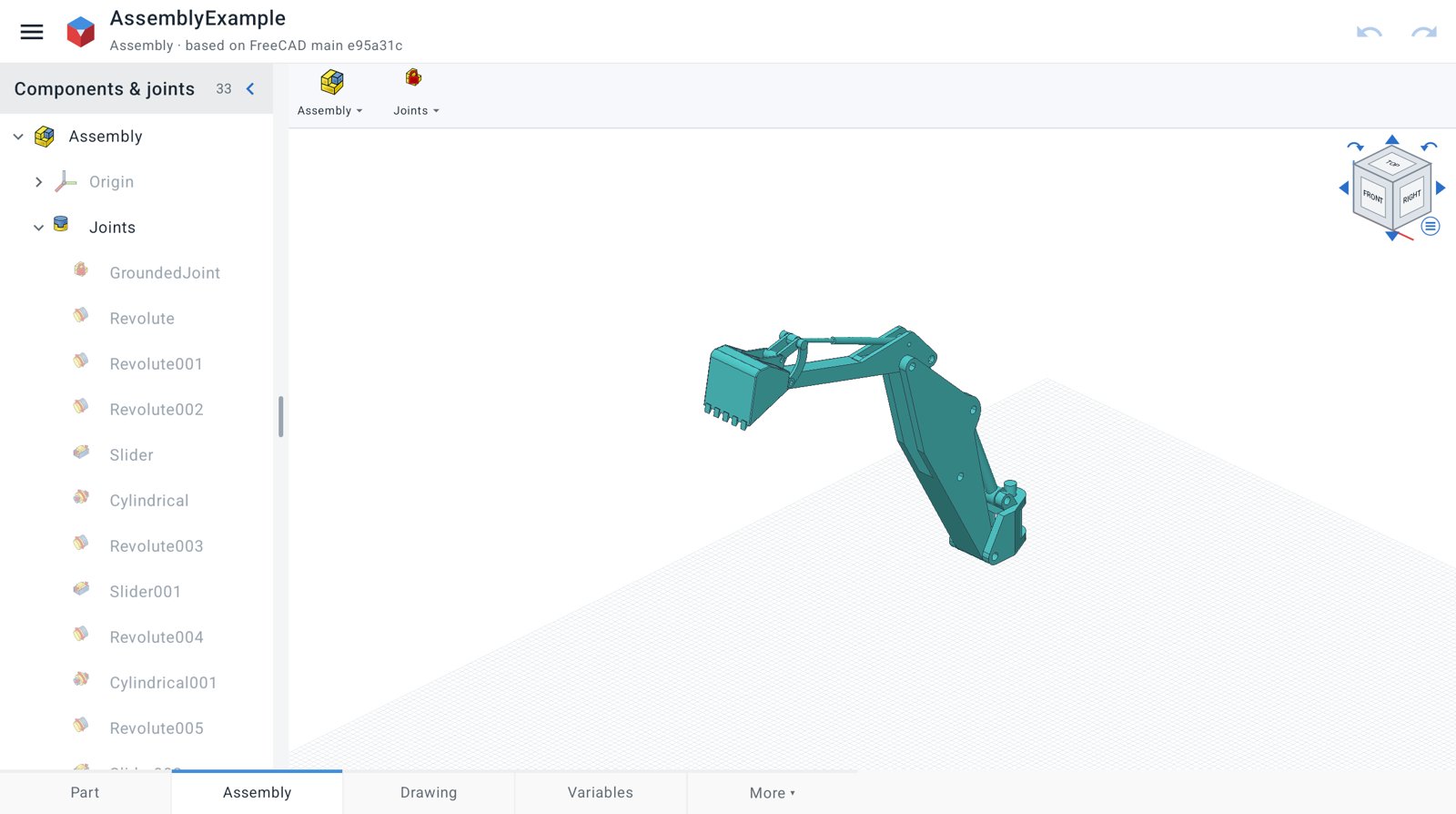Open the More dropdown menu
Image resolution: width=1456 pixels, height=814 pixels.
coord(772,793)
